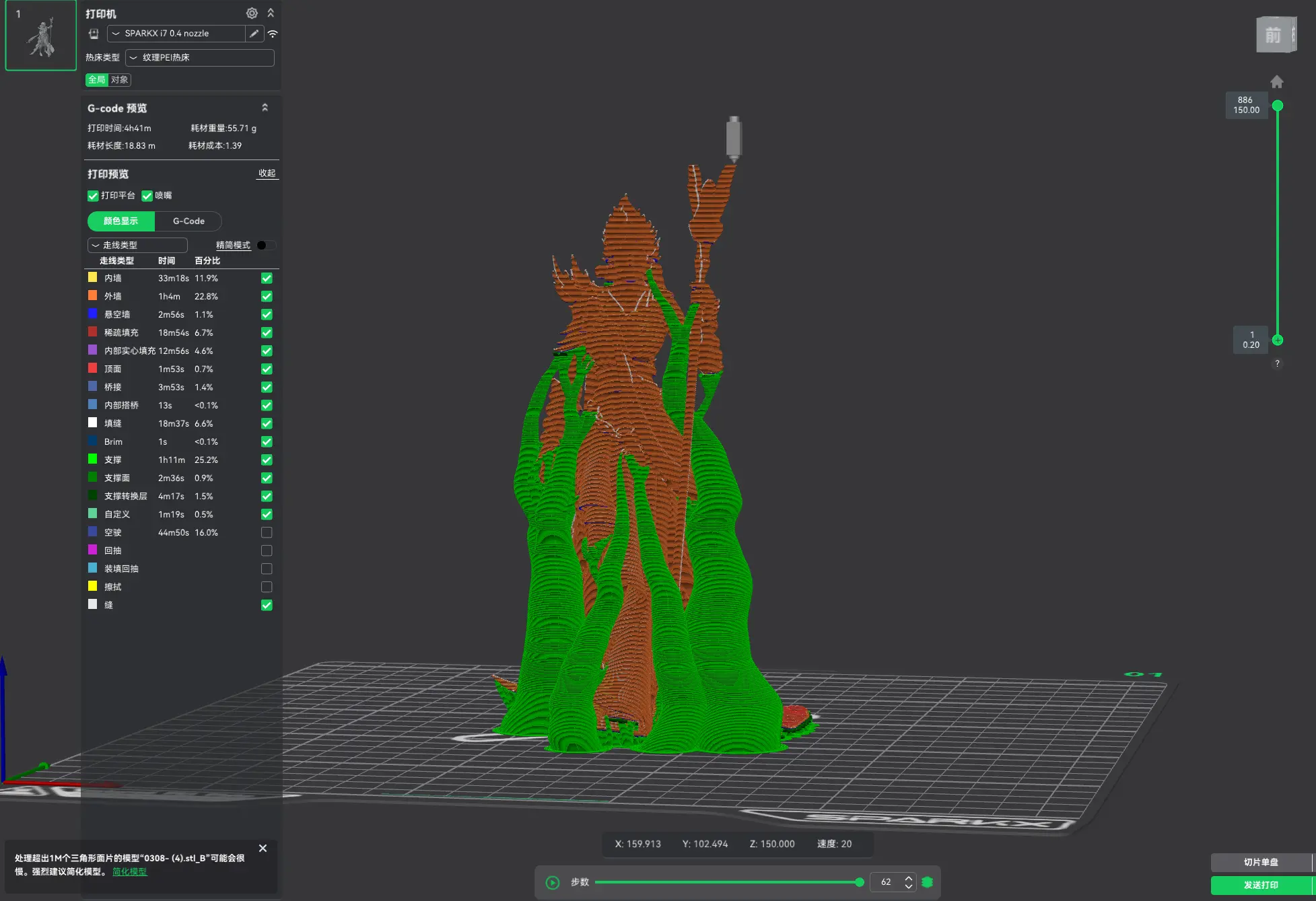The image size is (1316, 901).
Task: Click the 简化模型 link
Action: [x=129, y=871]
